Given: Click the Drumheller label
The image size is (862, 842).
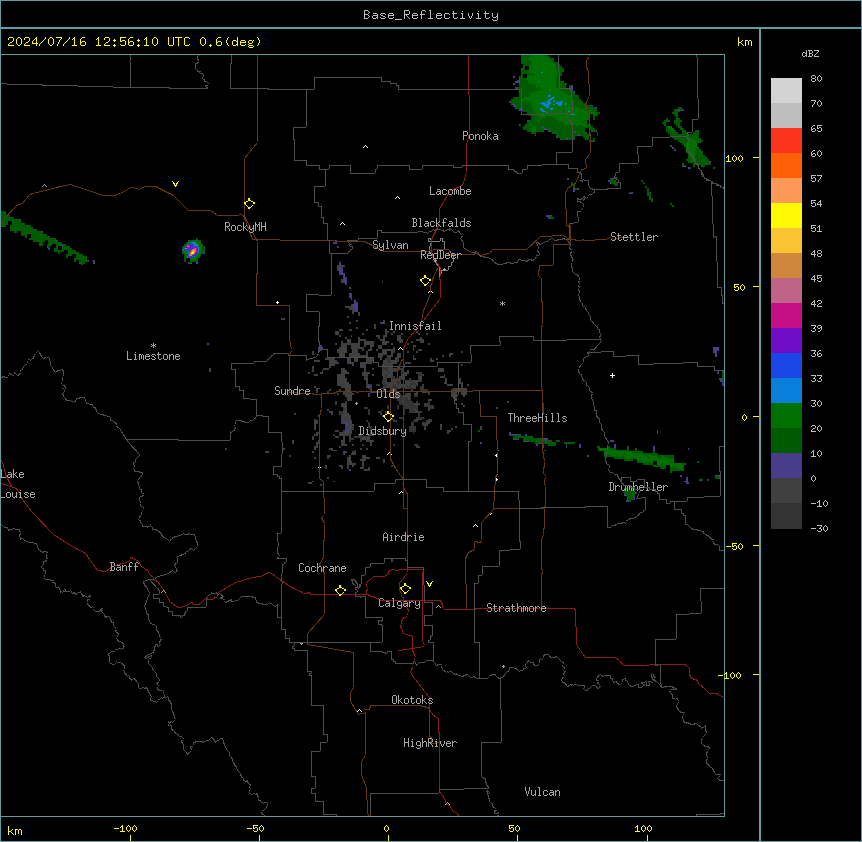Looking at the screenshot, I should [x=638, y=487].
